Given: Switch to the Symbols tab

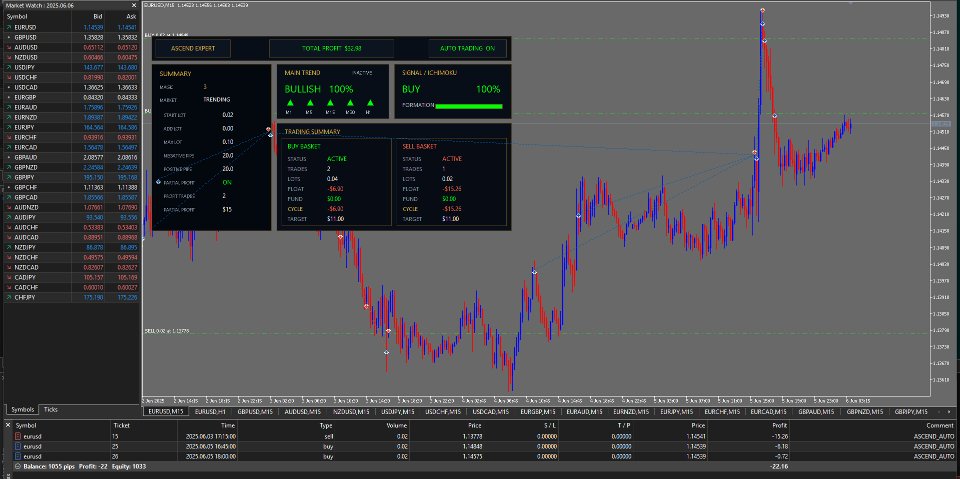Looking at the screenshot, I should (x=22, y=409).
